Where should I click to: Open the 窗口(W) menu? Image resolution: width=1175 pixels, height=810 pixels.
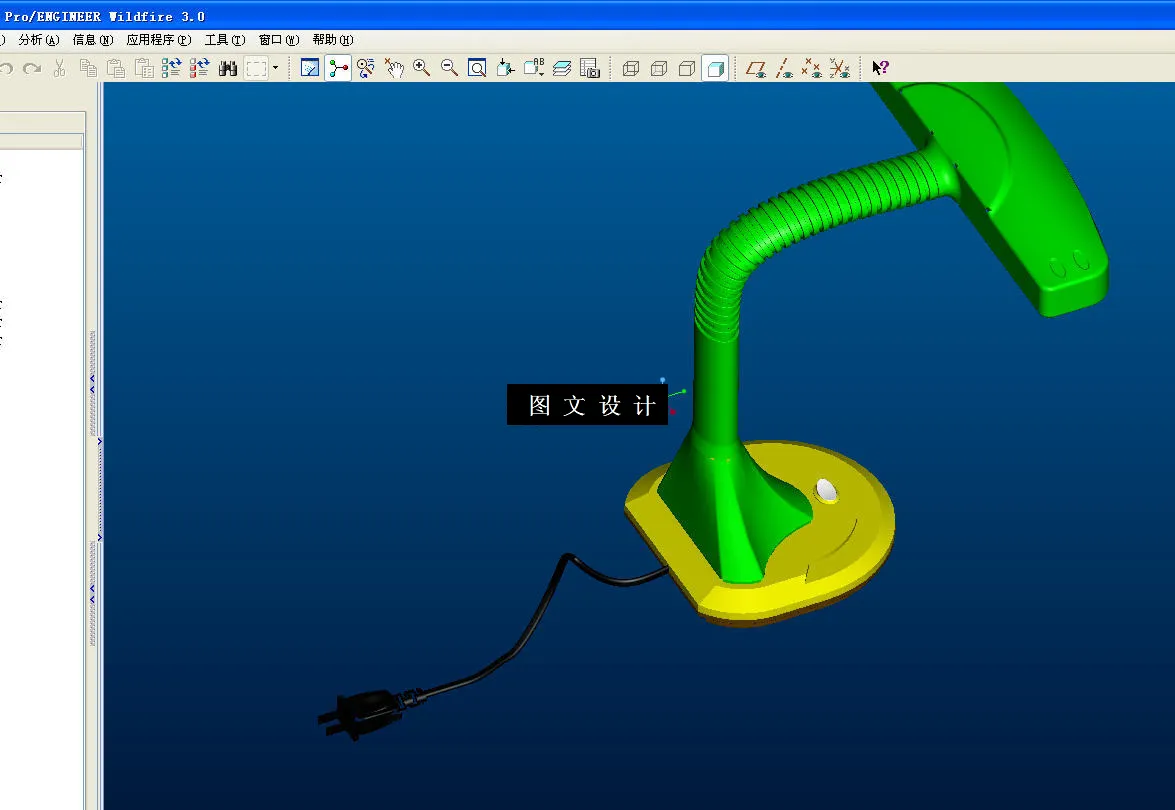click(x=279, y=40)
